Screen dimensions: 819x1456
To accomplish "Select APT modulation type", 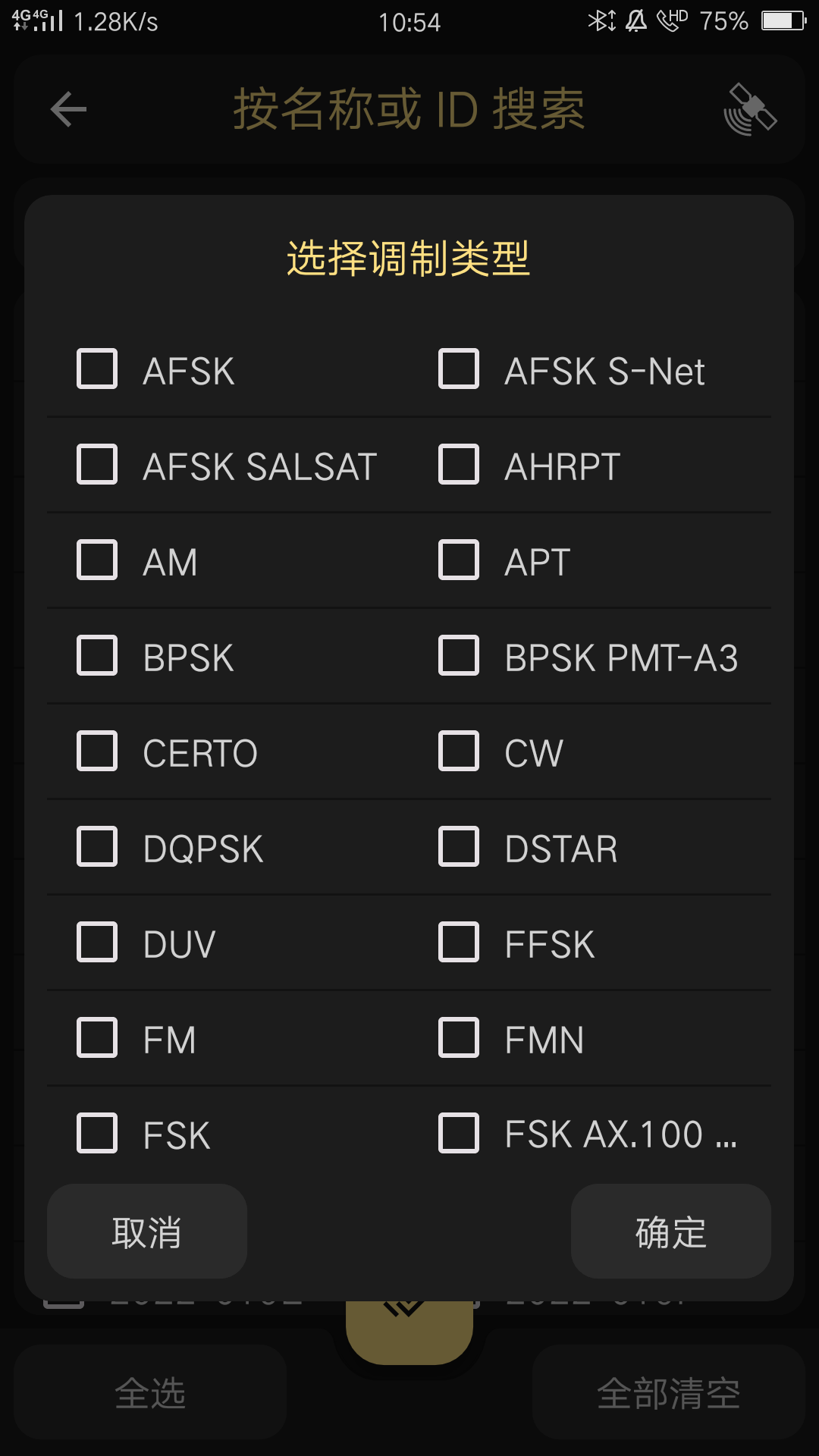I will coord(459,560).
